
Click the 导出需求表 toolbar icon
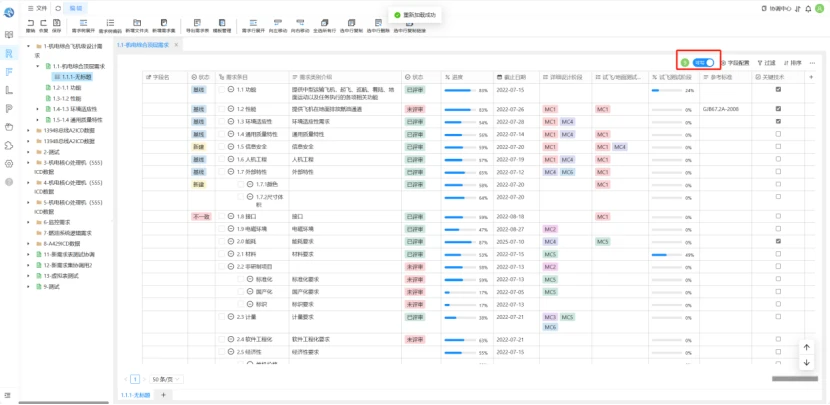197,23
